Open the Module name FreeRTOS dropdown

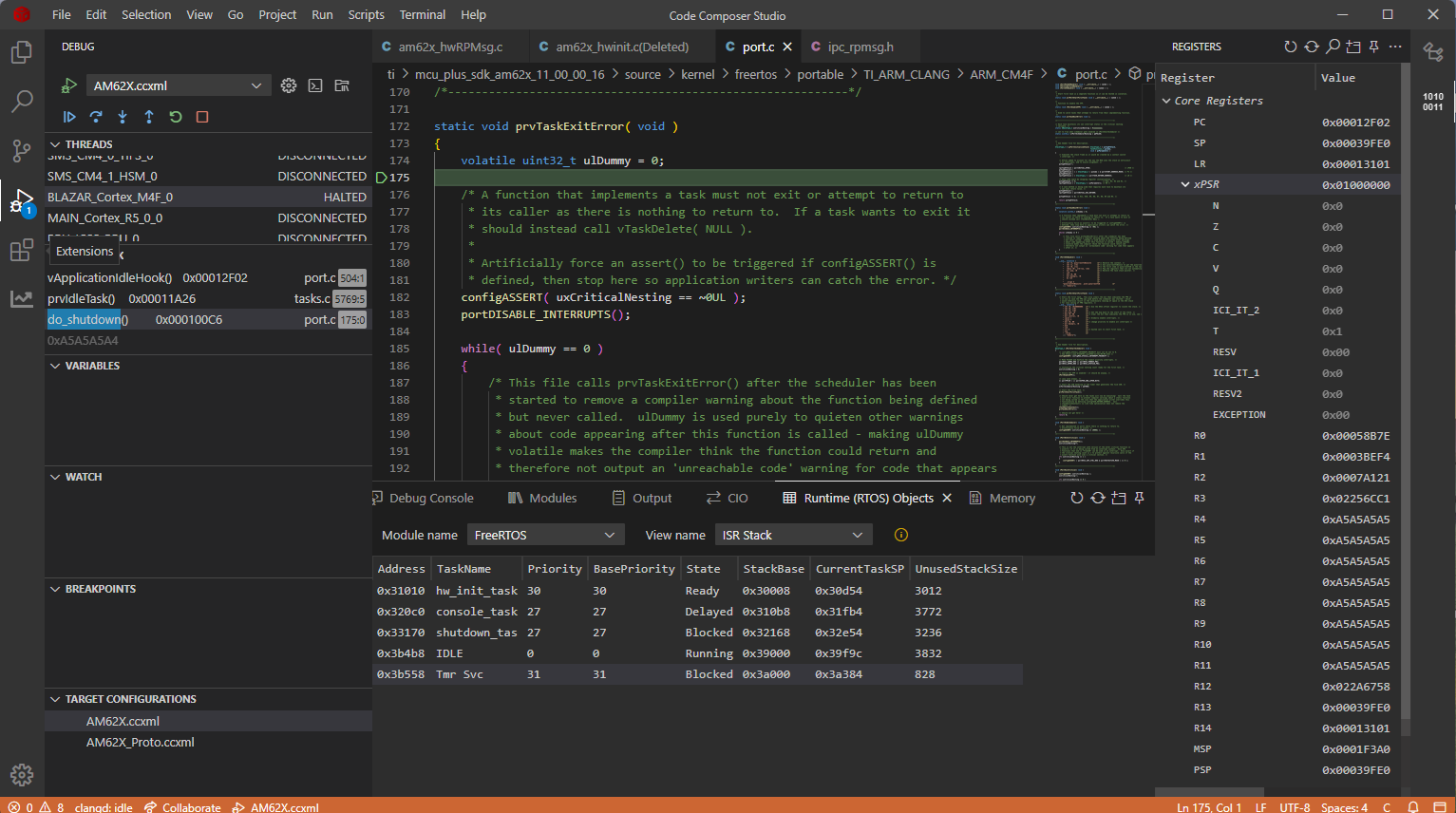(x=545, y=535)
